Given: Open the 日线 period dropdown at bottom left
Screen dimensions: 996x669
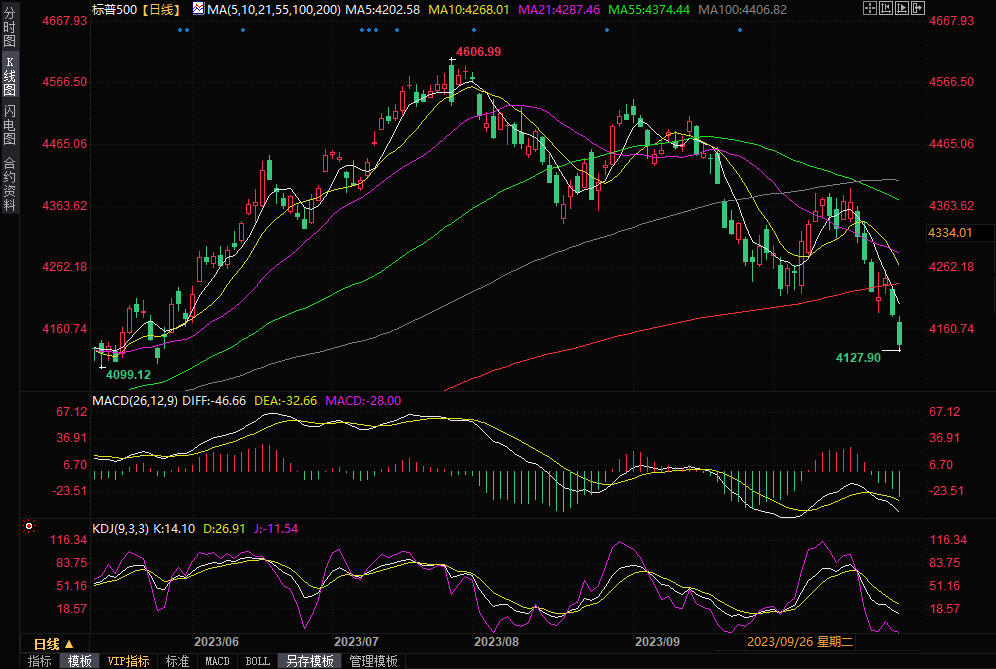Looking at the screenshot, I should 52,642.
